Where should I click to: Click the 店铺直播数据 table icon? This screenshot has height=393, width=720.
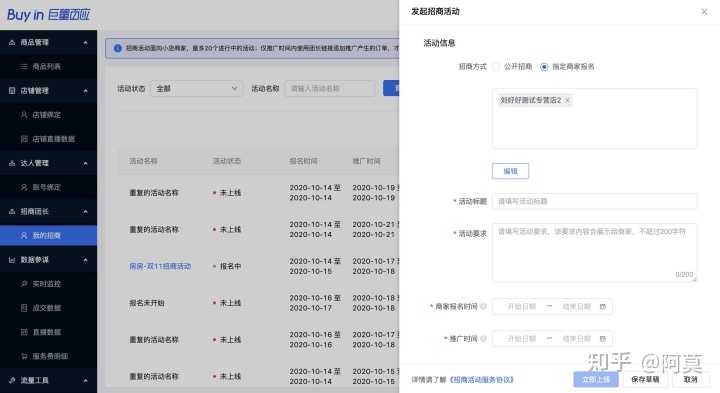pyautogui.click(x=24, y=139)
